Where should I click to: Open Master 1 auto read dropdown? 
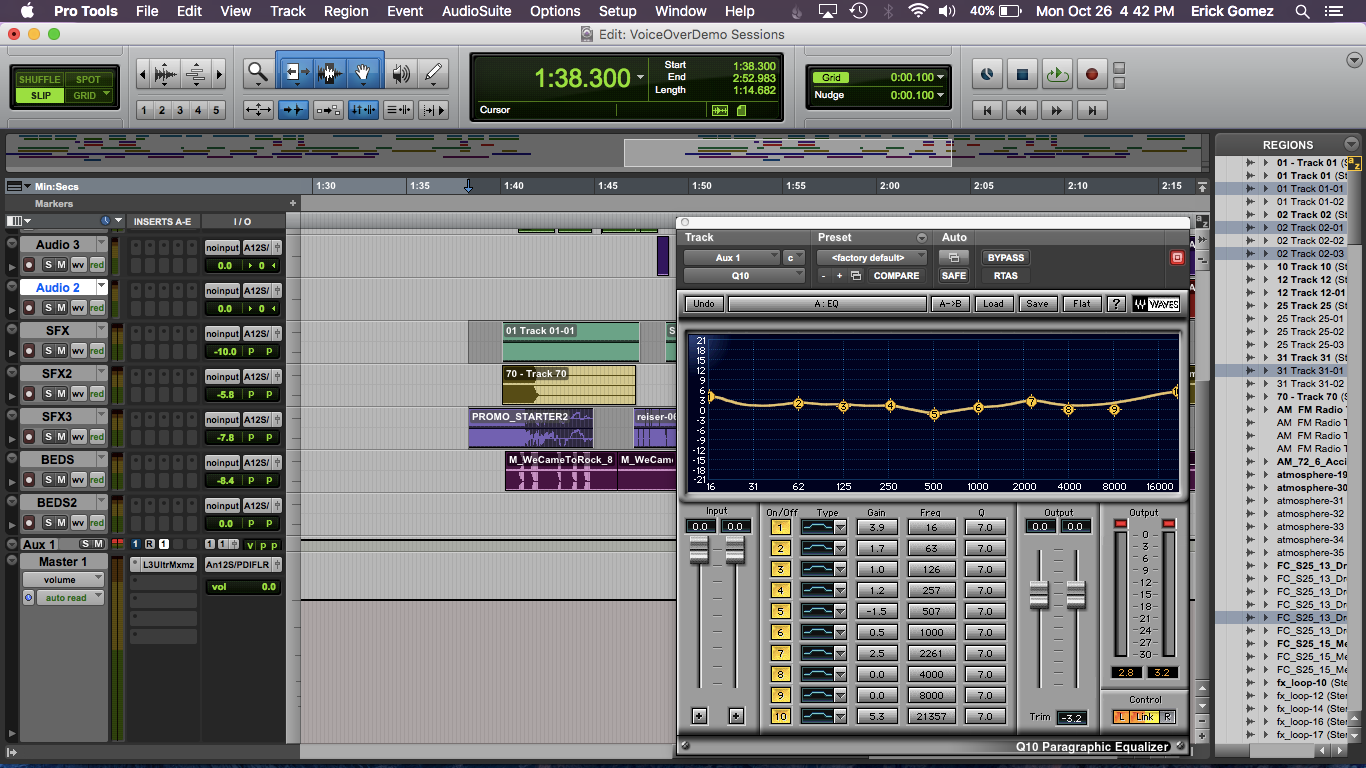(x=72, y=598)
